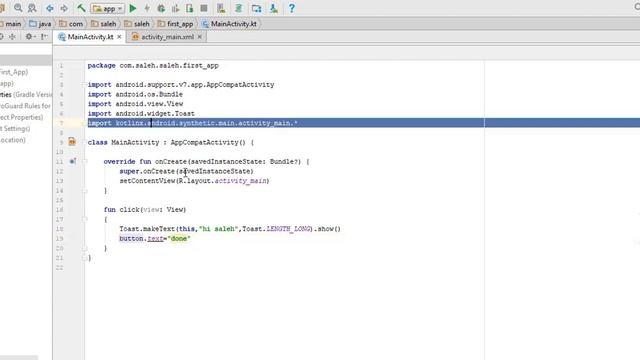This screenshot has width=640, height=360.
Task: Click the Apply Changes lightning icon
Action: [x=147, y=8]
